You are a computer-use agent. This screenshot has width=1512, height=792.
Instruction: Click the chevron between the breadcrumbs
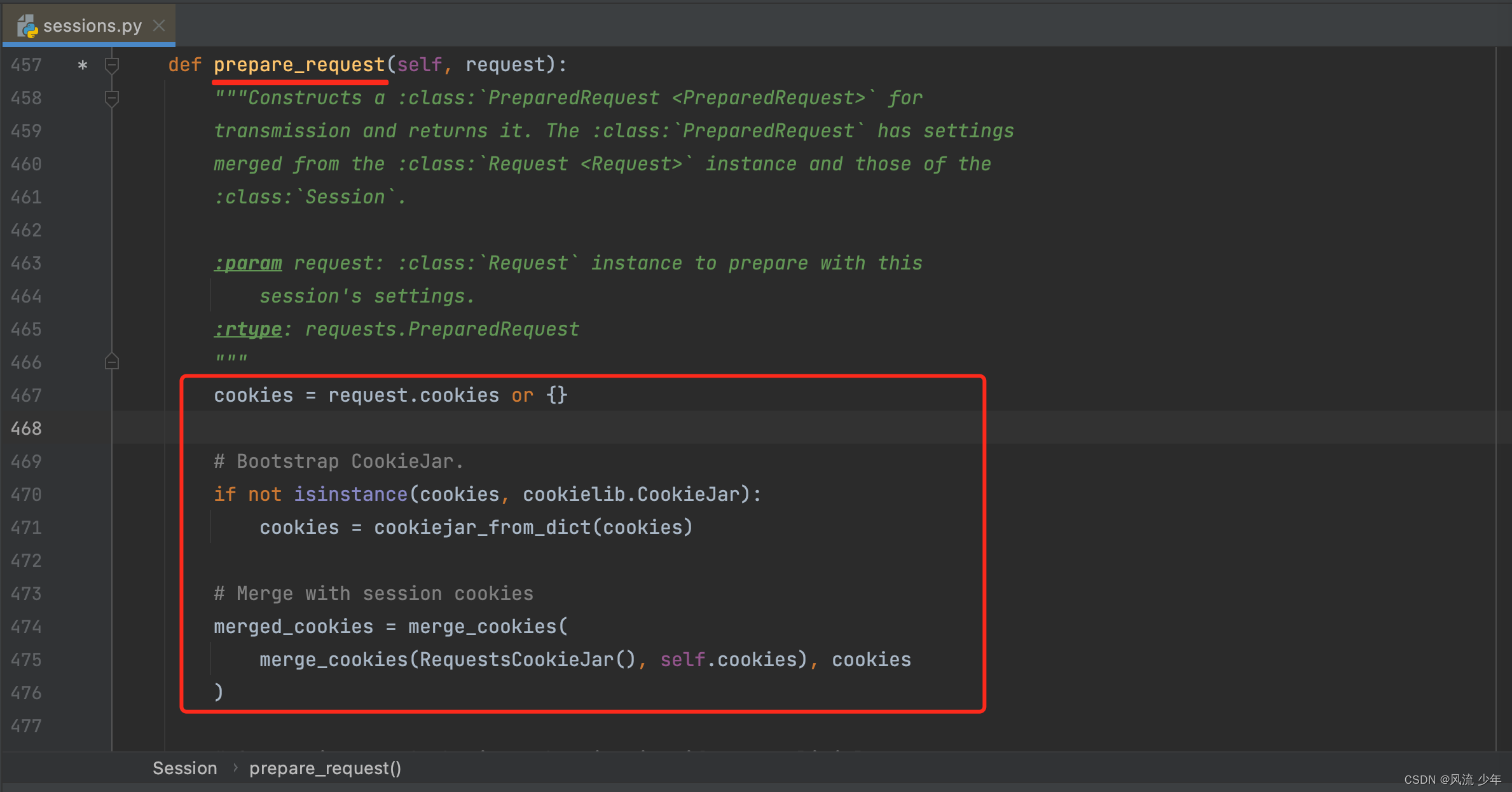coord(235,768)
